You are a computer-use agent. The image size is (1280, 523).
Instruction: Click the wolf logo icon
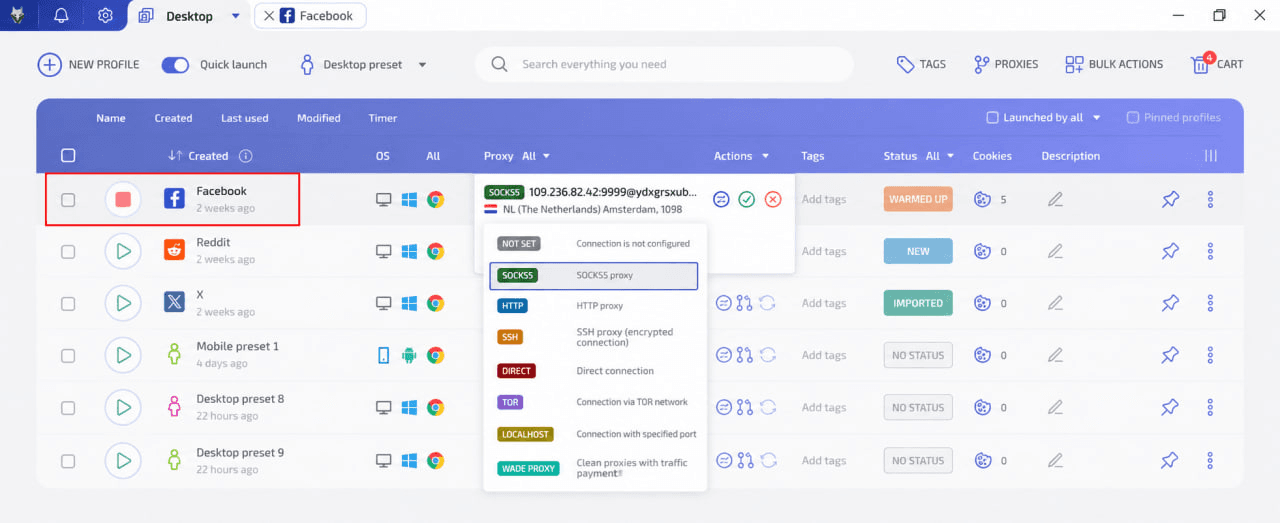click(x=17, y=16)
